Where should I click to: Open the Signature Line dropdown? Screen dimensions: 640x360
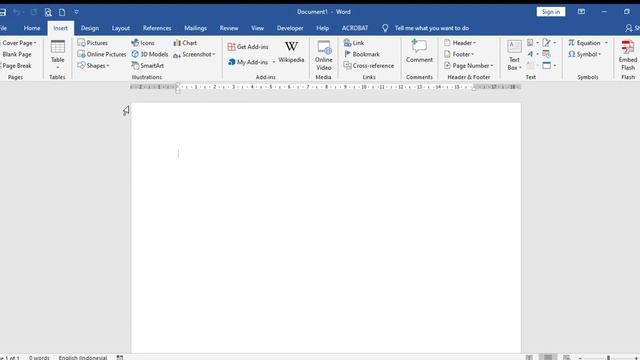pyautogui.click(x=549, y=43)
